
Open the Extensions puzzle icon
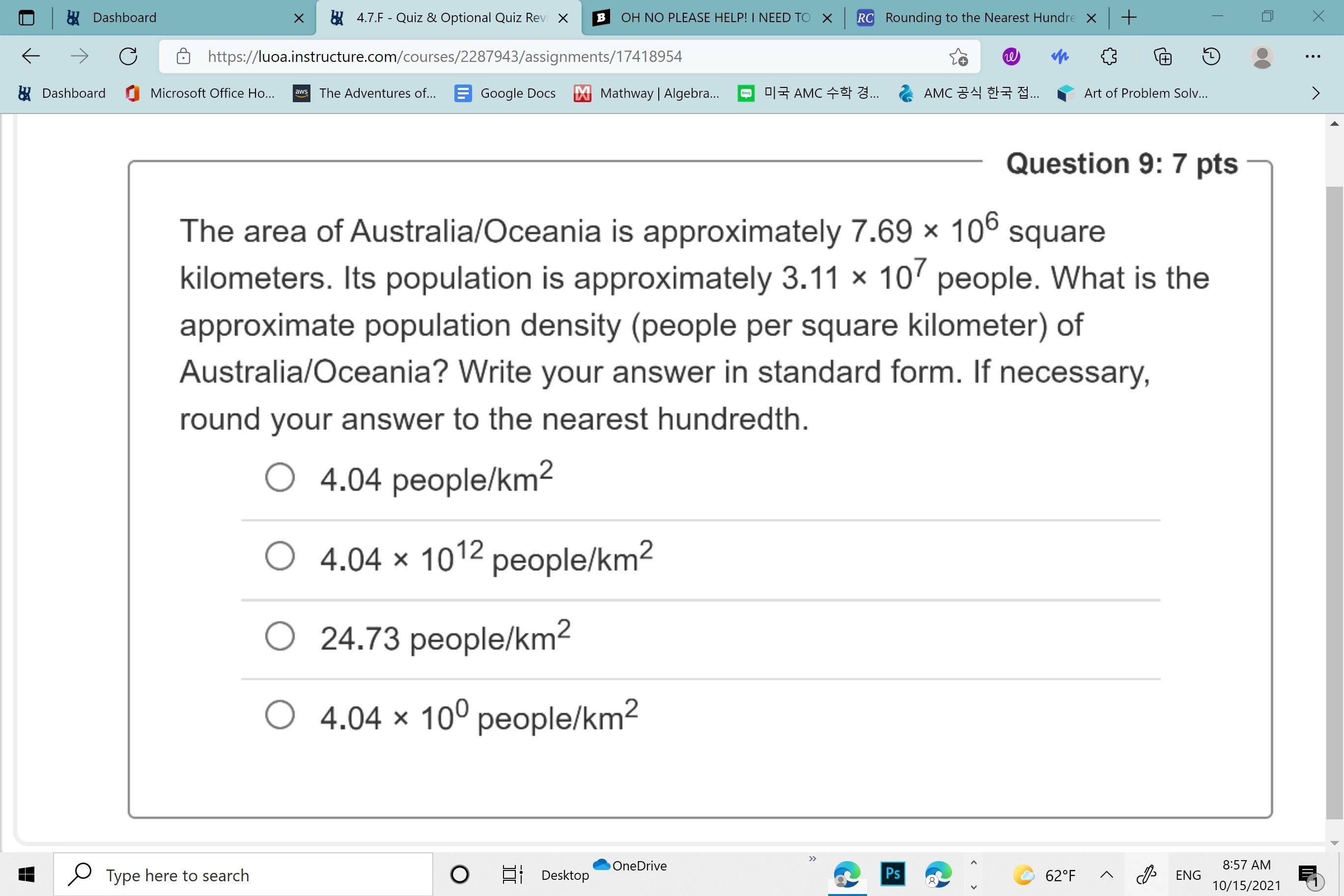[x=1109, y=56]
